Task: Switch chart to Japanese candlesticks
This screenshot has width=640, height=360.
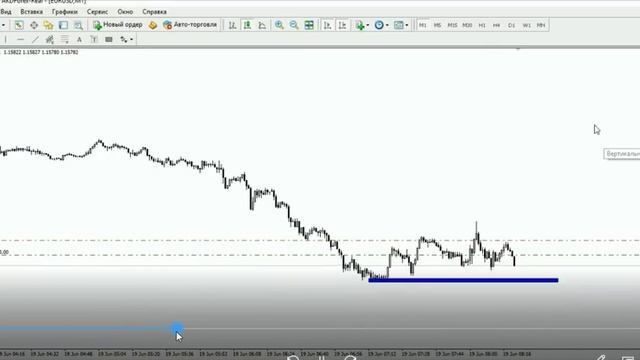Action: (x=247, y=25)
